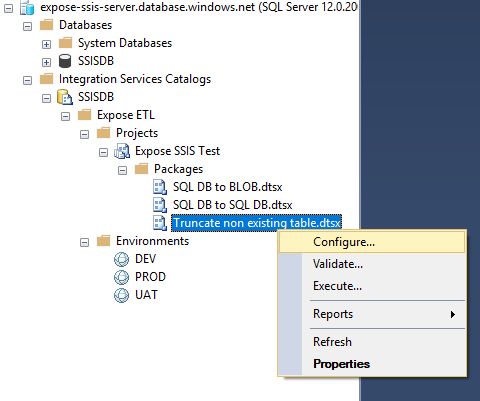Viewport: 480px width, 401px height.
Task: Click the server icon for expose-ssis-server
Action: [27, 7]
